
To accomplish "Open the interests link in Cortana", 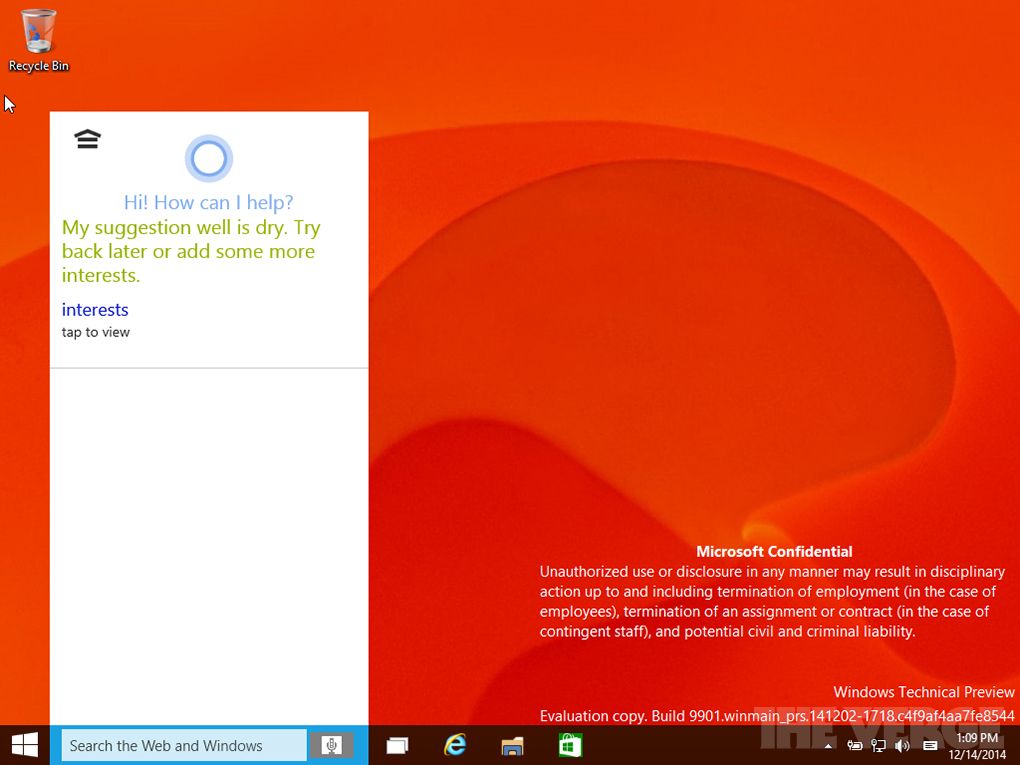I will 95,310.
